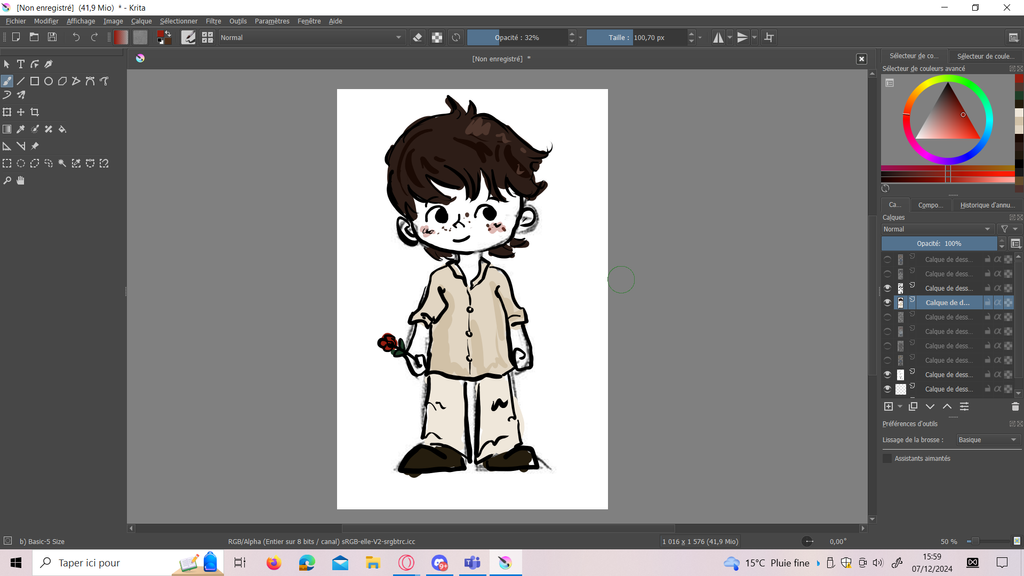Open the layer blending mode dropdown
1024x576 pixels.
click(x=938, y=229)
